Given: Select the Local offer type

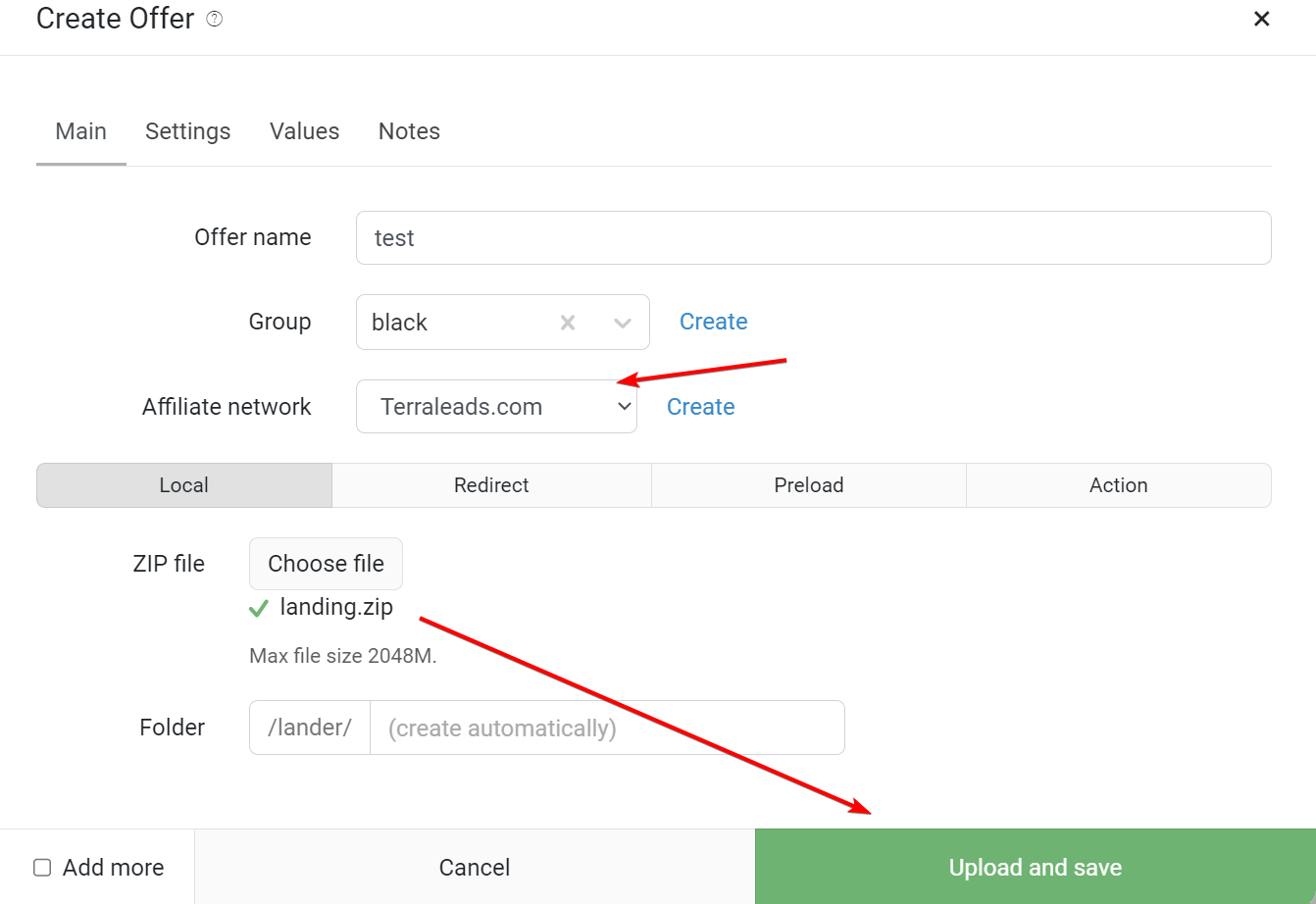Looking at the screenshot, I should [x=184, y=485].
